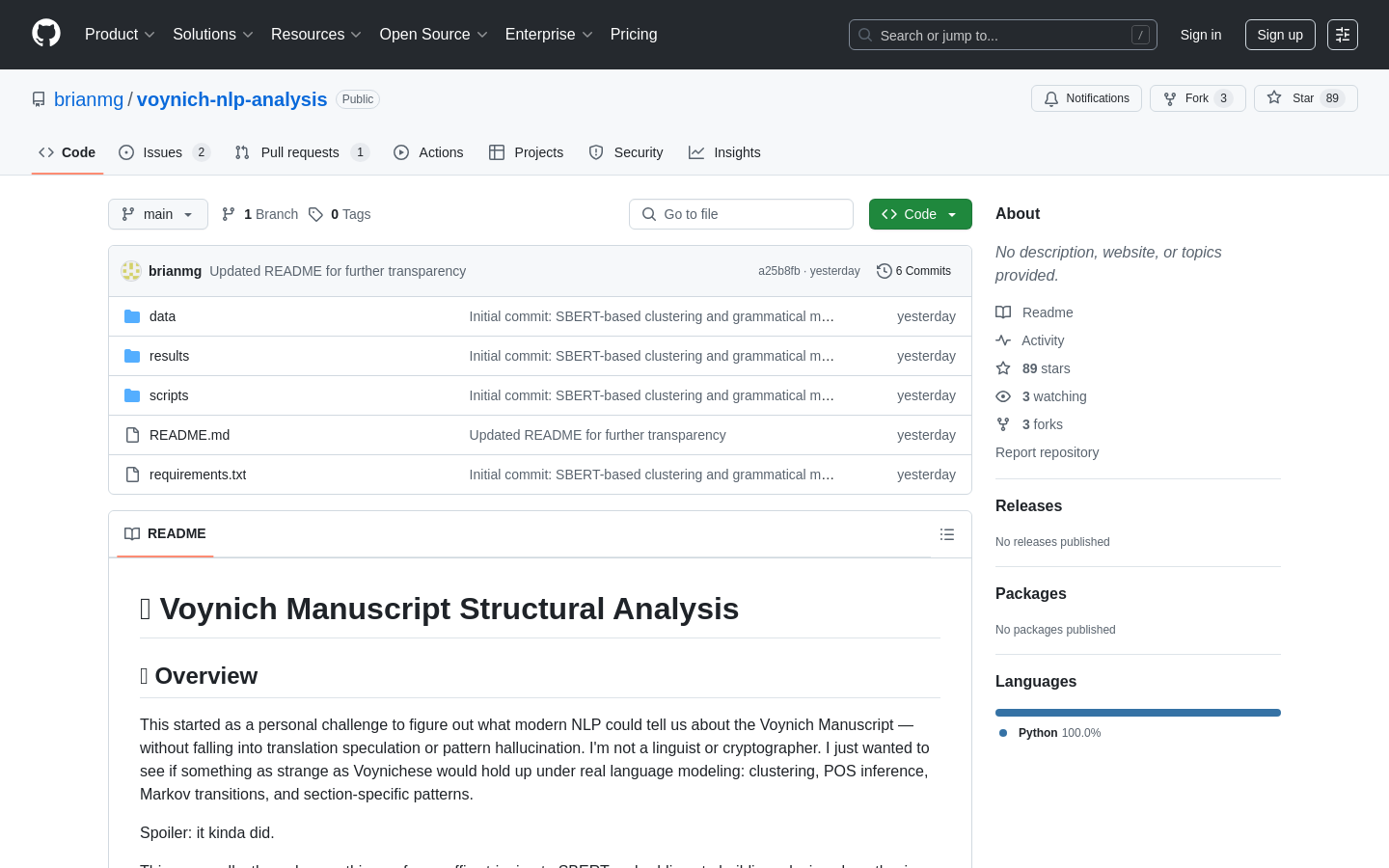Click Report repository link
The width and height of the screenshot is (1389, 868).
[x=1047, y=452]
